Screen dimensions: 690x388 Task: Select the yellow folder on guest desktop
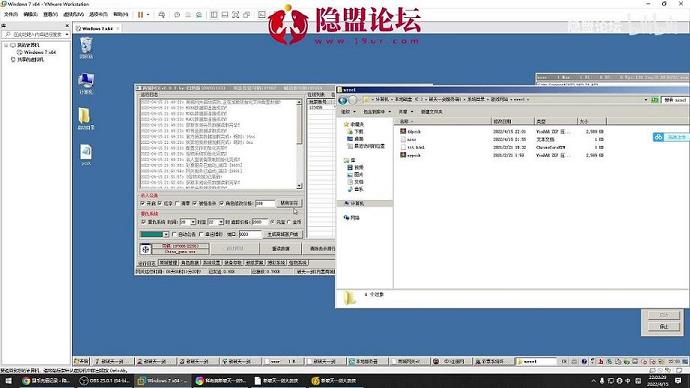click(85, 119)
